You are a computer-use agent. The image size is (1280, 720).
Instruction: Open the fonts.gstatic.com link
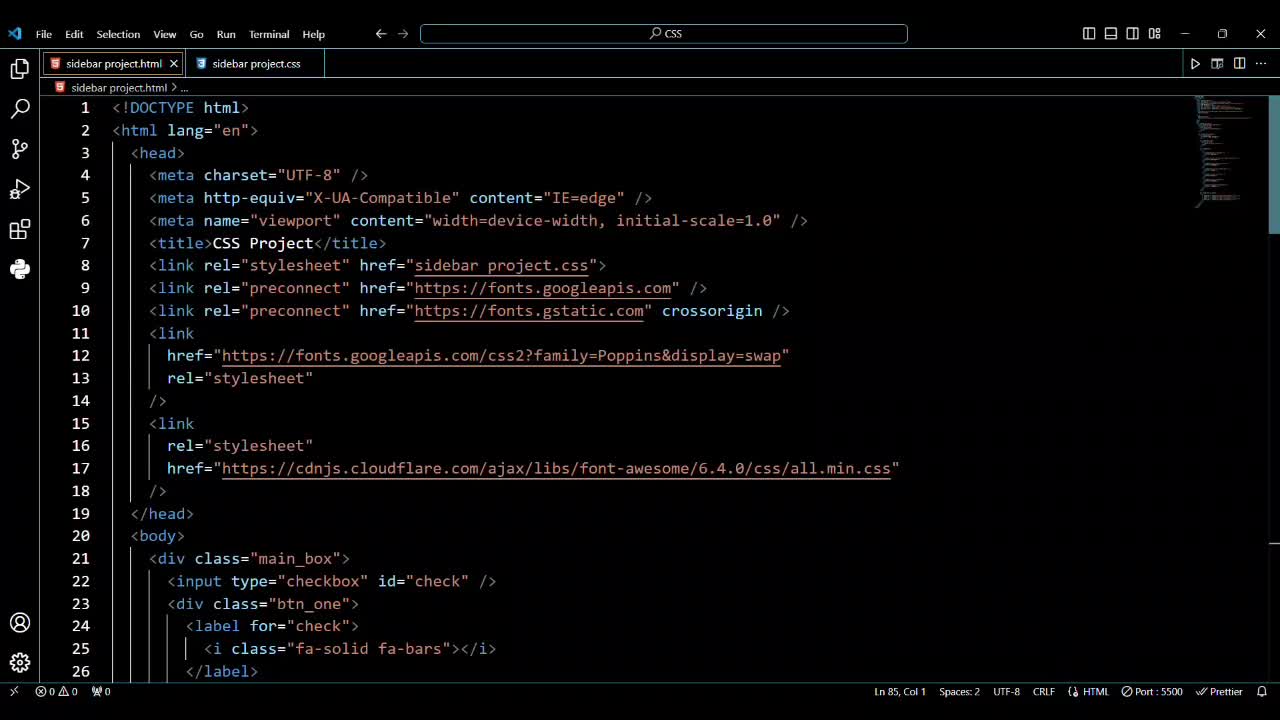coord(529,311)
